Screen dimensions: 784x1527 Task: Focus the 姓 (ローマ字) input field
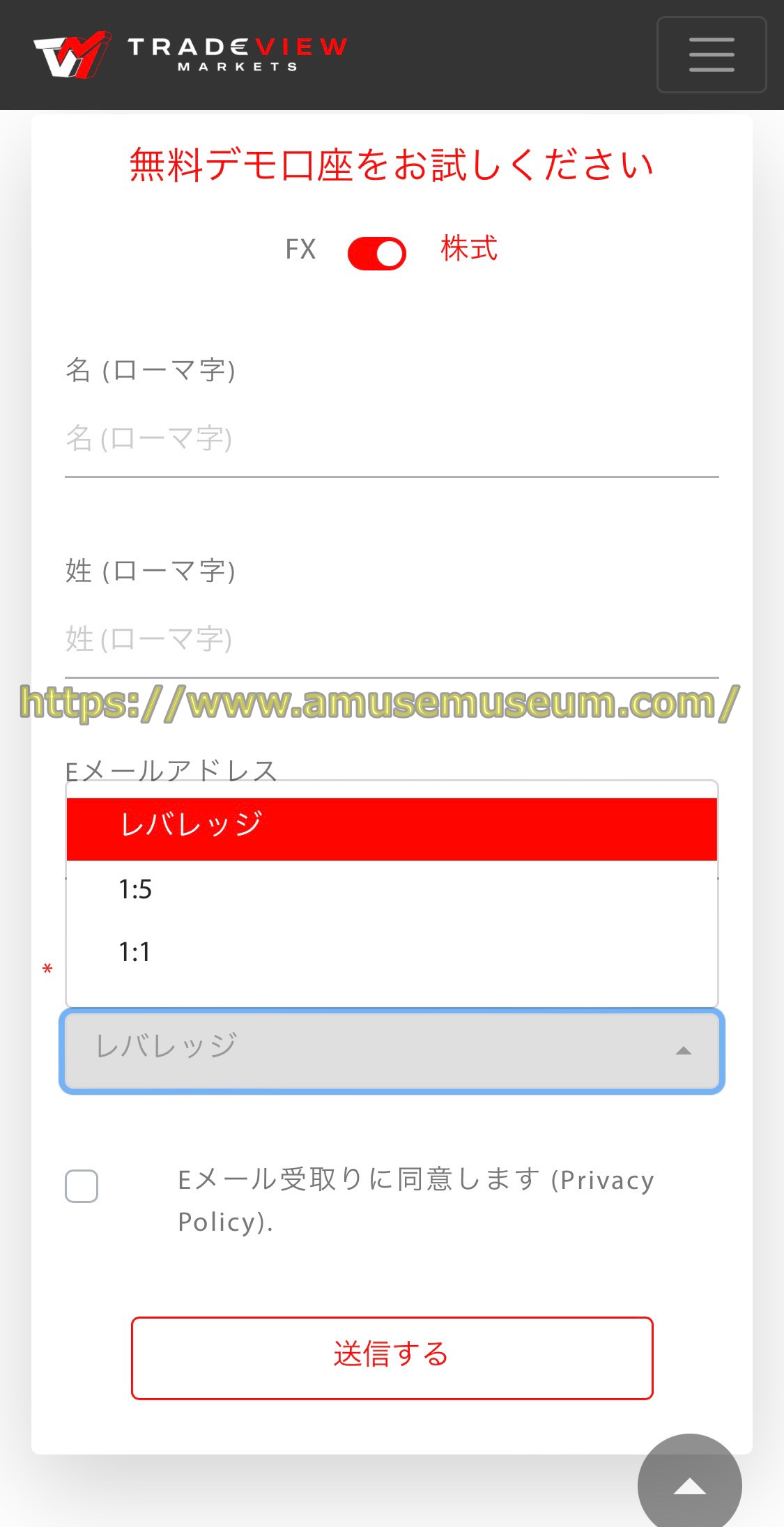pos(392,640)
